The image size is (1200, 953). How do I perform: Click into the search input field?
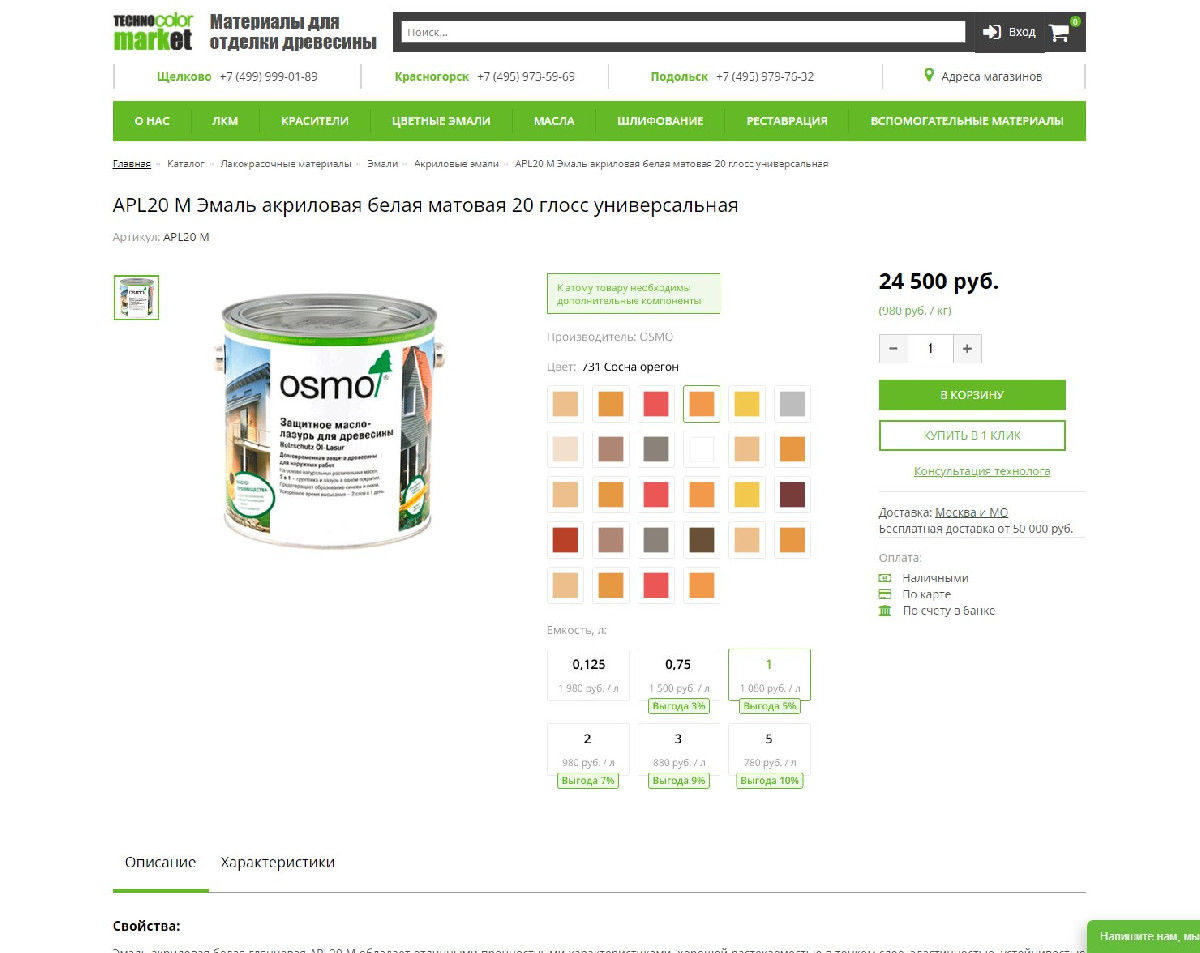click(x=683, y=32)
